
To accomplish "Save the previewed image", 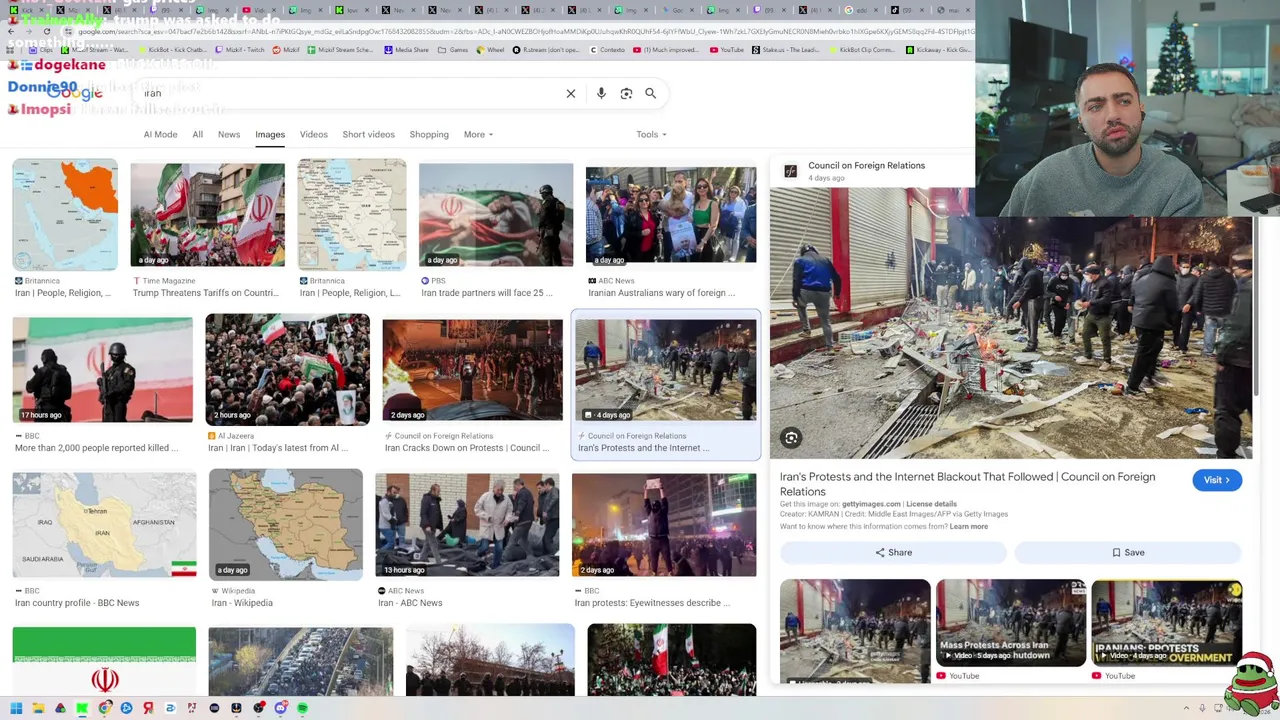I will (x=1128, y=552).
